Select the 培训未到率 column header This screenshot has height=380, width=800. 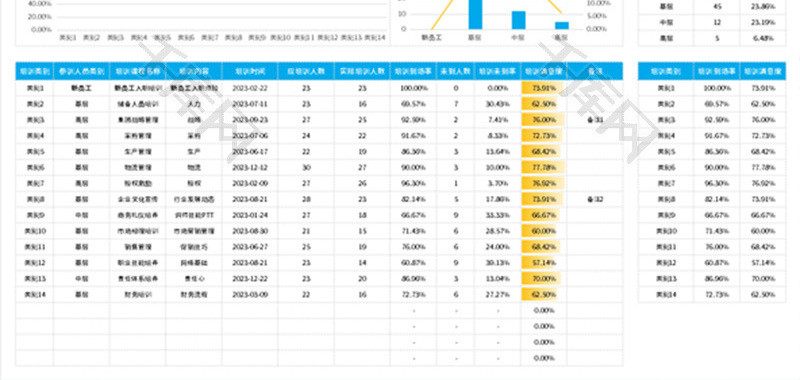click(x=497, y=71)
